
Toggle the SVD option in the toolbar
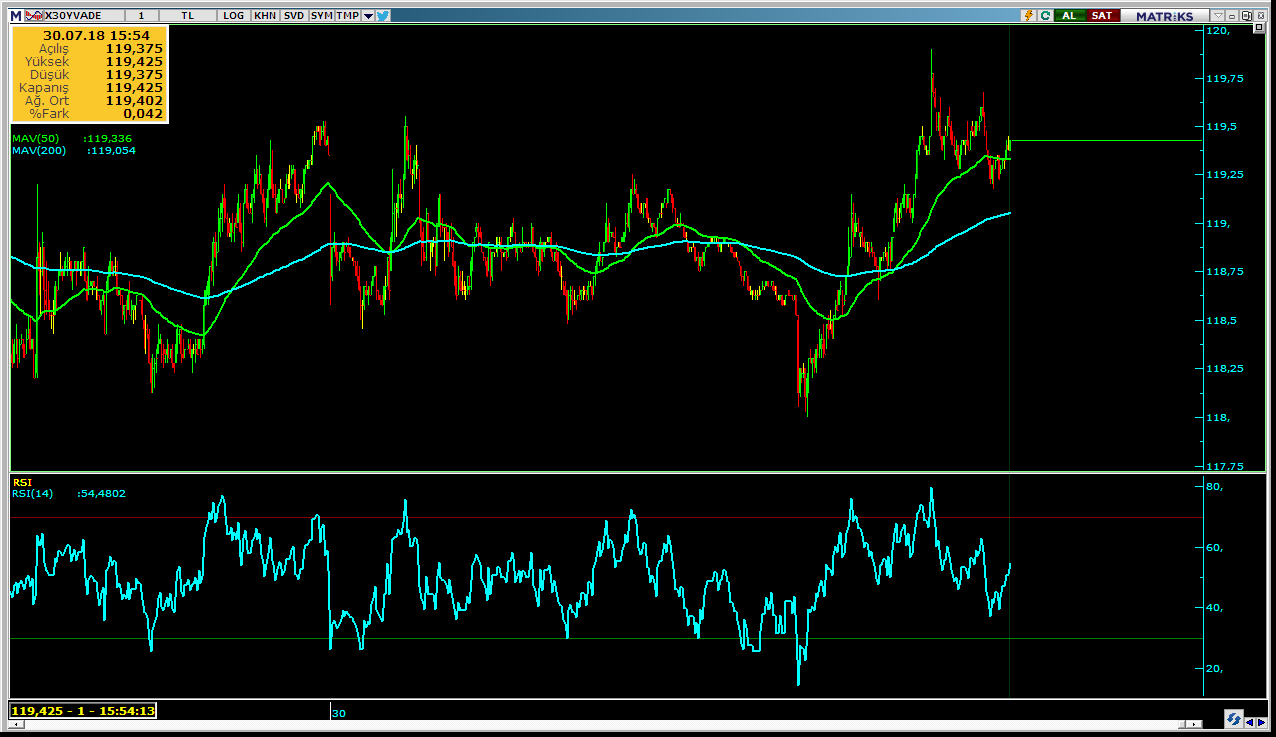(294, 16)
